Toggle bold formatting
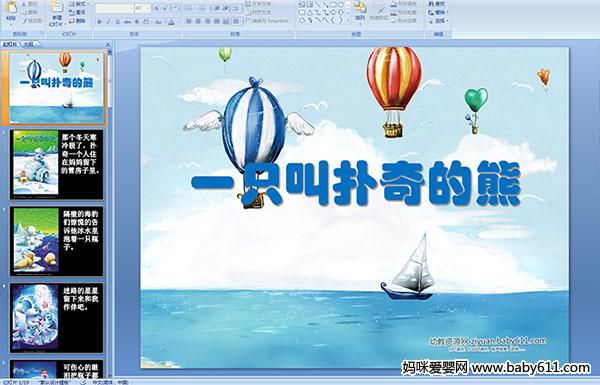The width and height of the screenshot is (600, 385). (99, 22)
